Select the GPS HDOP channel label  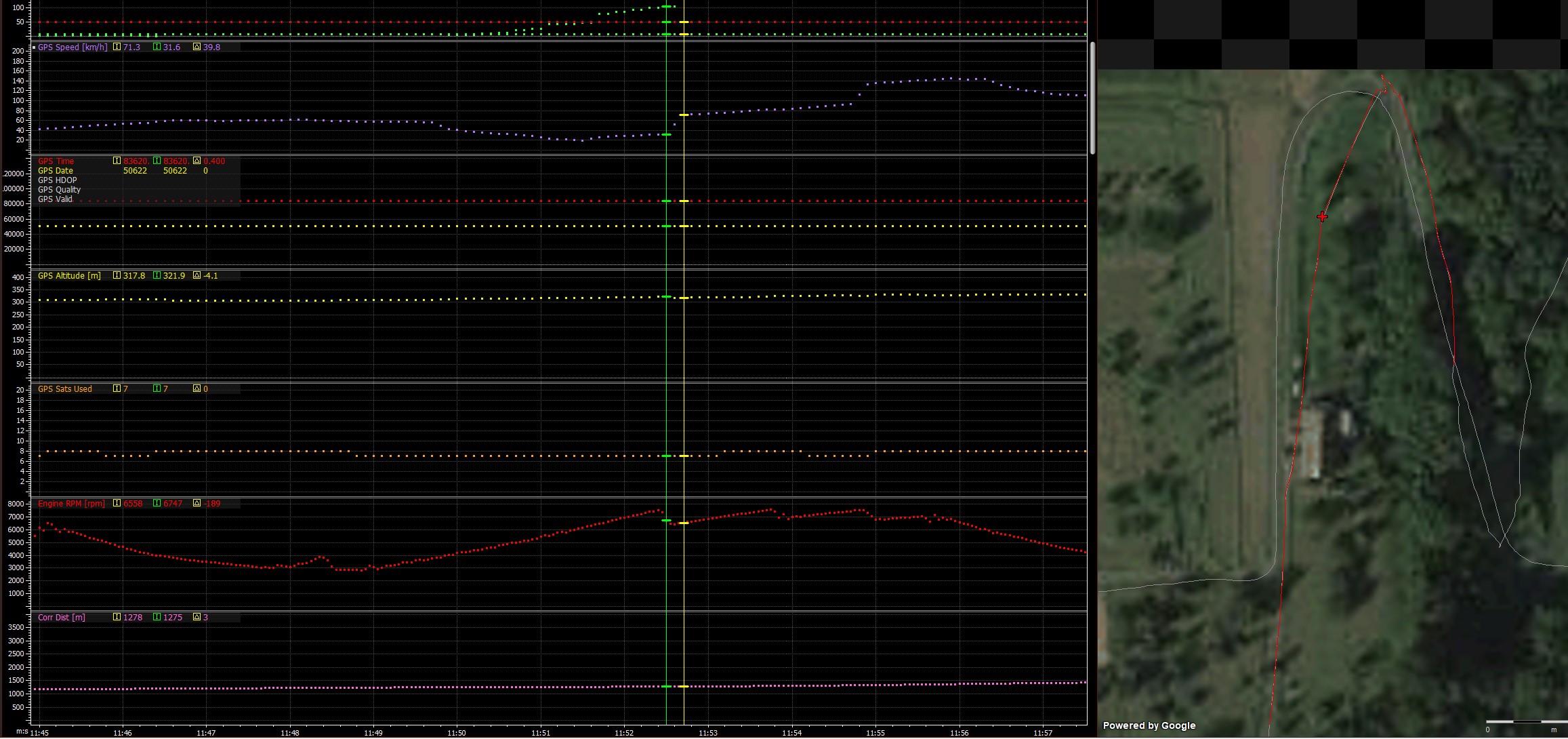coord(58,180)
